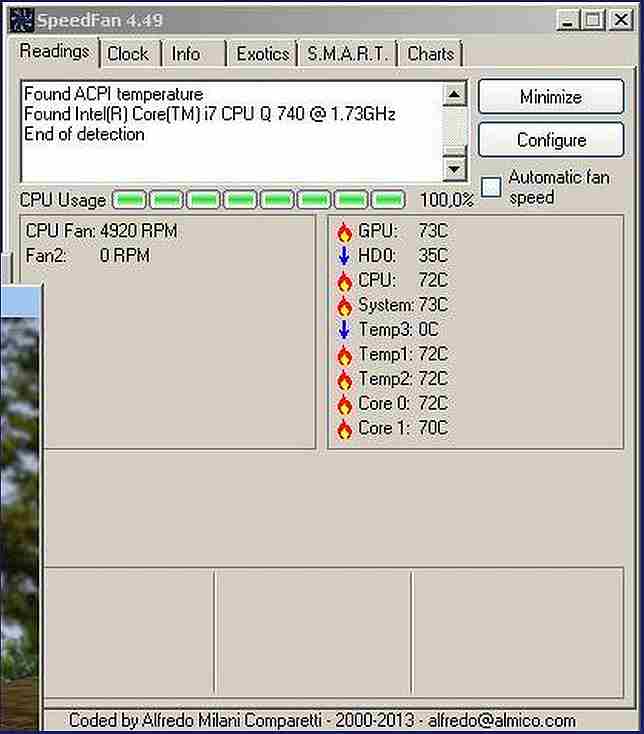
Task: Click the blue down arrow beside Temp3
Action: click(x=344, y=330)
